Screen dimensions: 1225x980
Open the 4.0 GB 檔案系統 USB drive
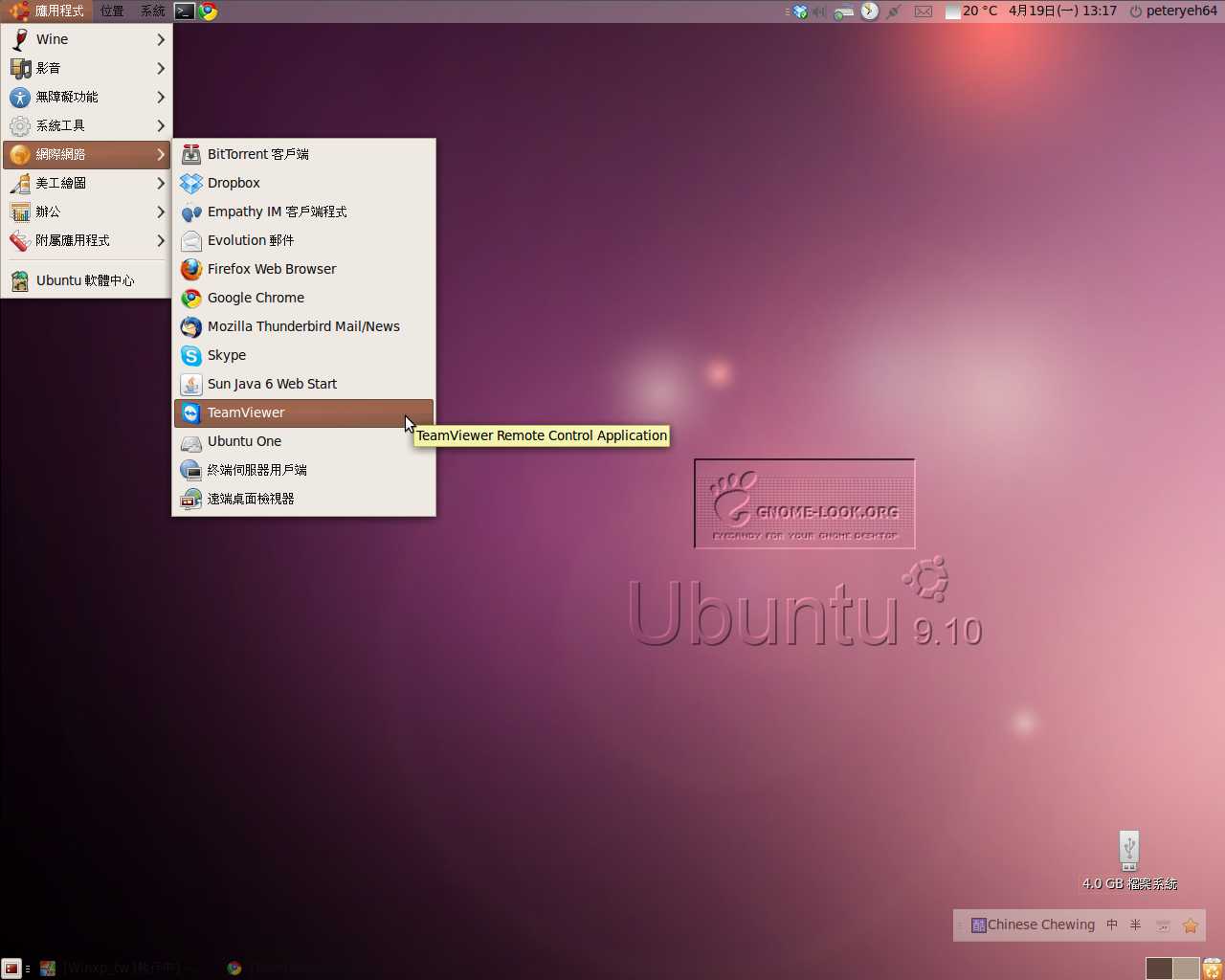click(1129, 859)
